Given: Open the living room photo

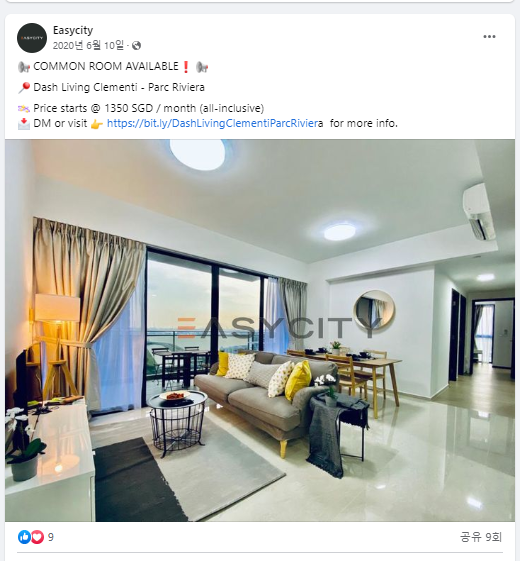Looking at the screenshot, I should pos(260,330).
